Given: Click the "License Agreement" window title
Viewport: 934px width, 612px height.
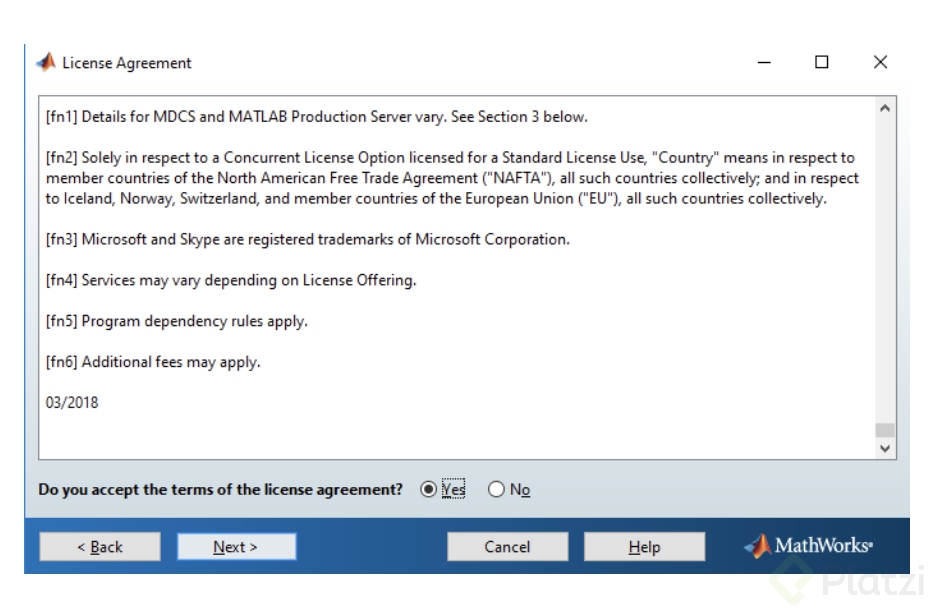Looking at the screenshot, I should pyautogui.click(x=127, y=63).
